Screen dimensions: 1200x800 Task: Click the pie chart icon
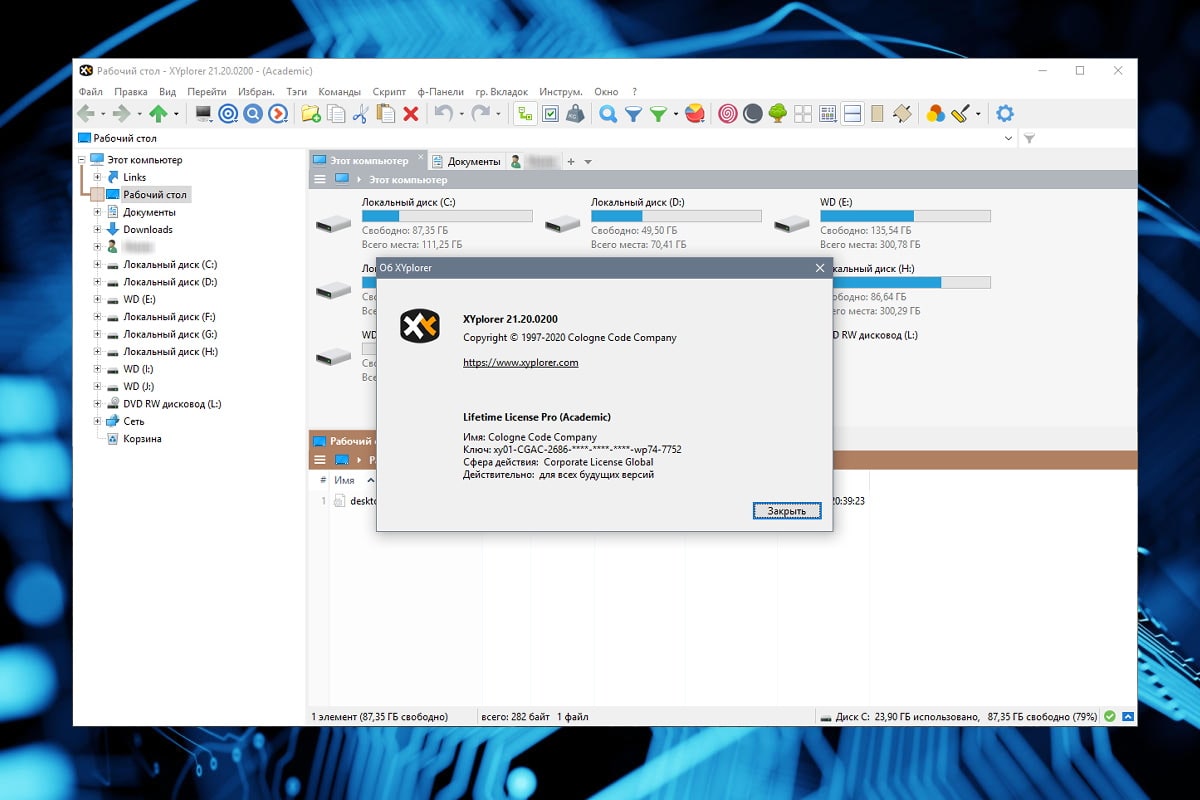tap(695, 114)
